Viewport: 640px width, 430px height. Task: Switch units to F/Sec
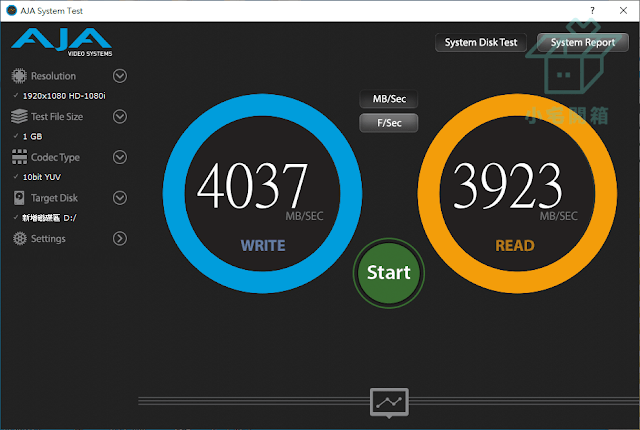[389, 123]
